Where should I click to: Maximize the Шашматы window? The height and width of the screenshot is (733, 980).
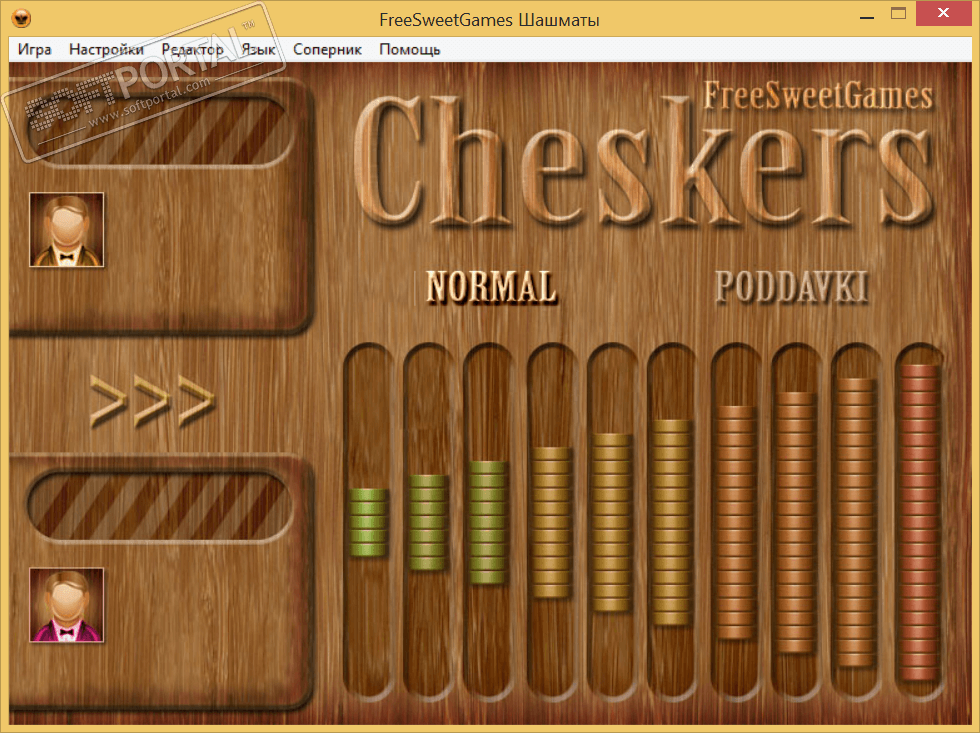[x=898, y=14]
